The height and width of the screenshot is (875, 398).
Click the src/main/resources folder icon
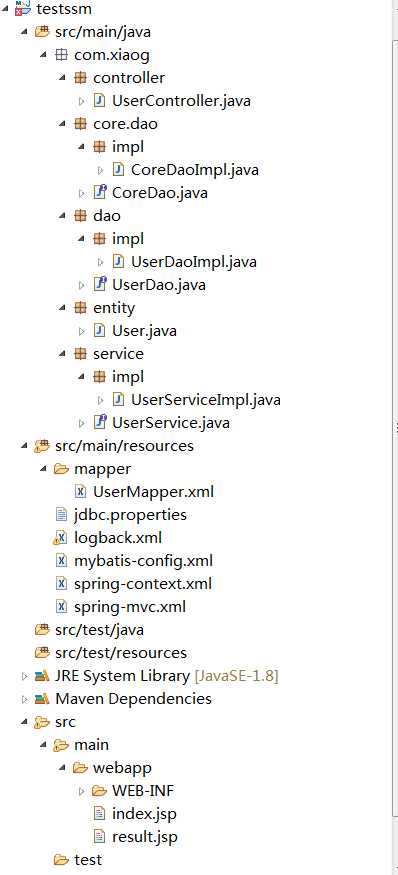pyautogui.click(x=42, y=446)
